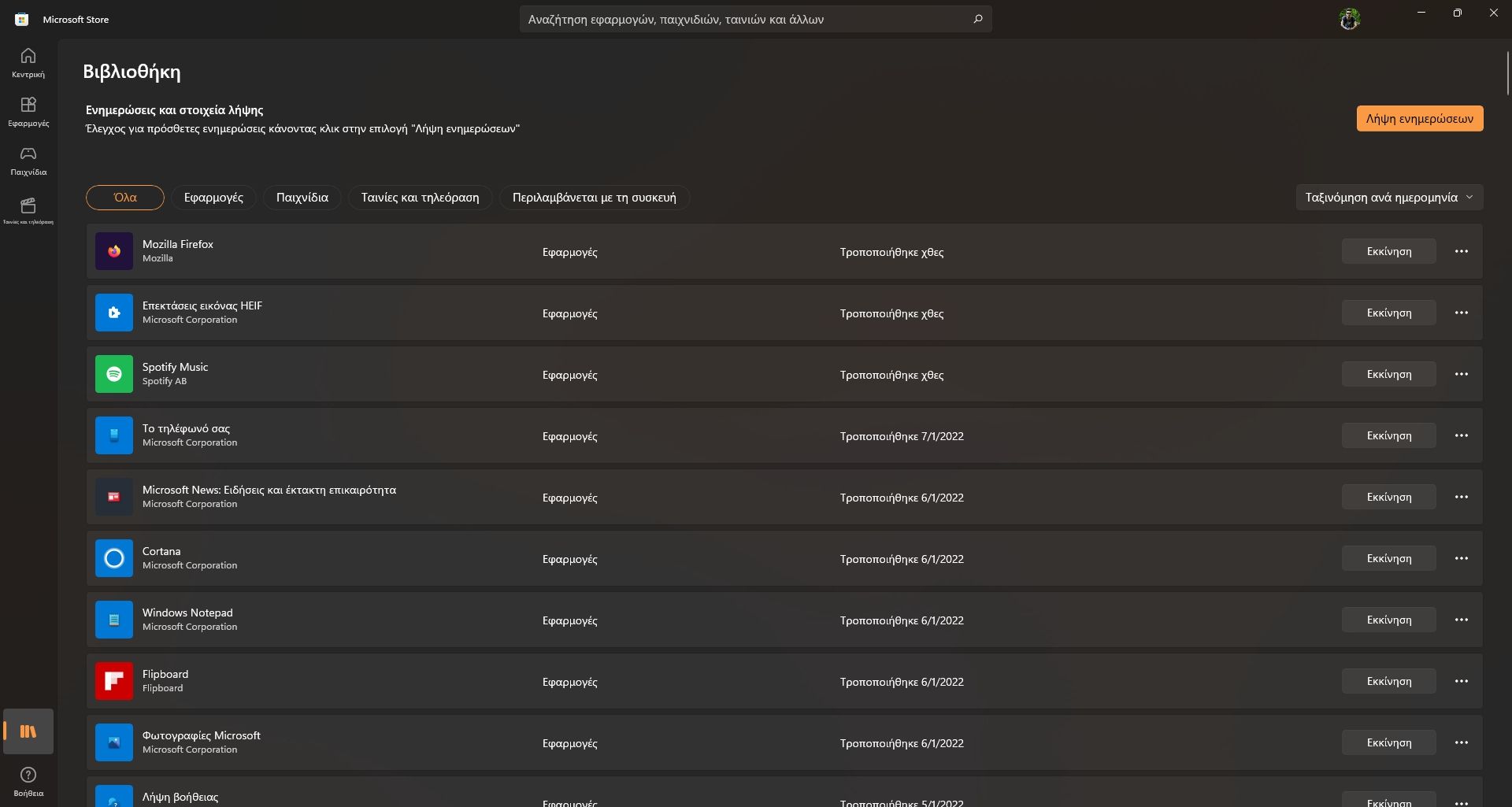Open the Mozilla Firefox app icon
The width and height of the screenshot is (1512, 807).
[113, 250]
